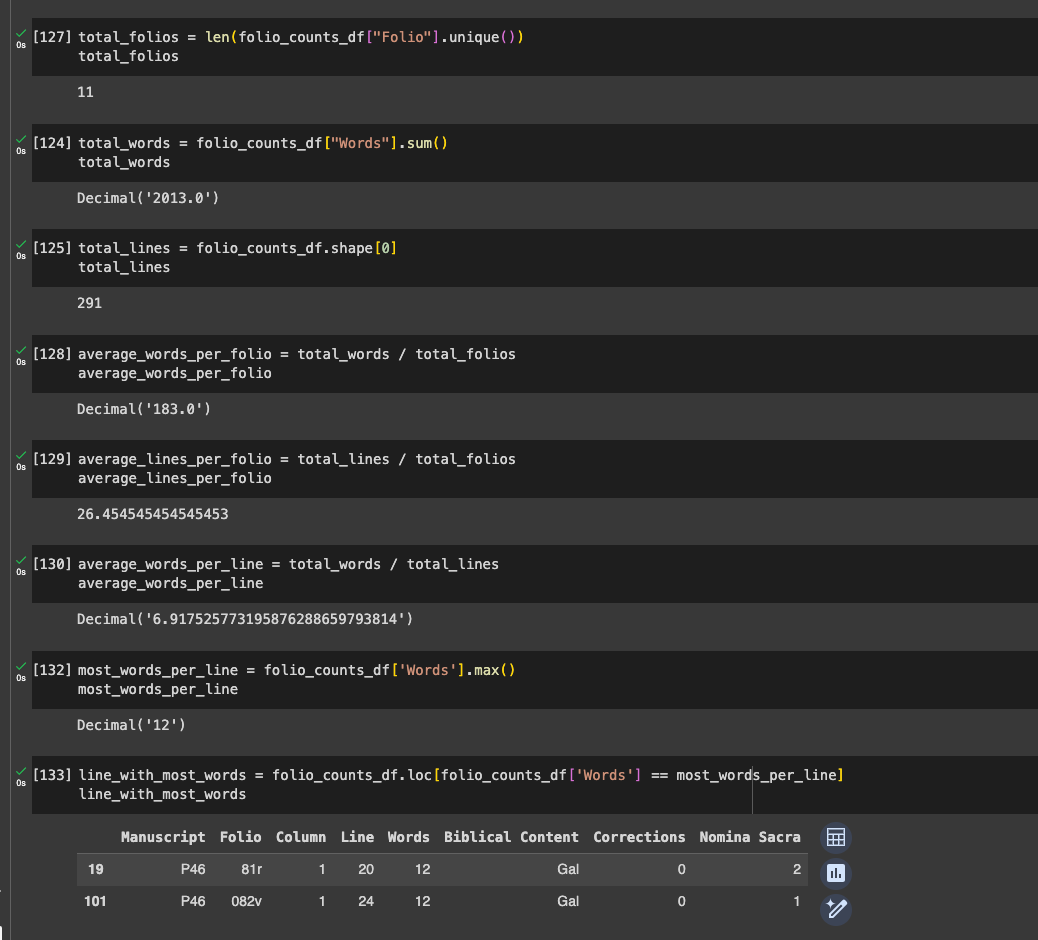
Task: Click the run status checkmark for cell 127
Action: (x=21, y=36)
